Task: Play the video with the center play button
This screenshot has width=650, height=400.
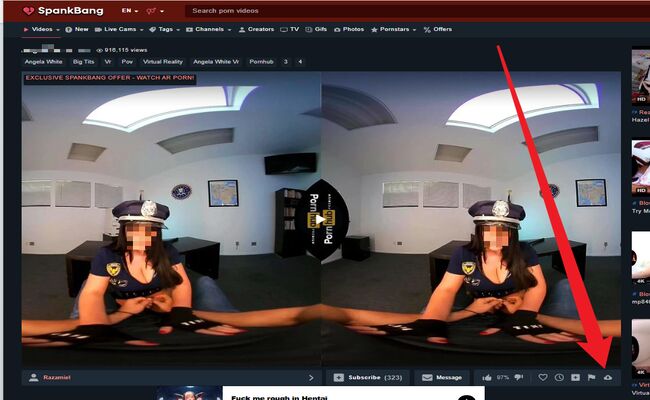Action: [321, 219]
